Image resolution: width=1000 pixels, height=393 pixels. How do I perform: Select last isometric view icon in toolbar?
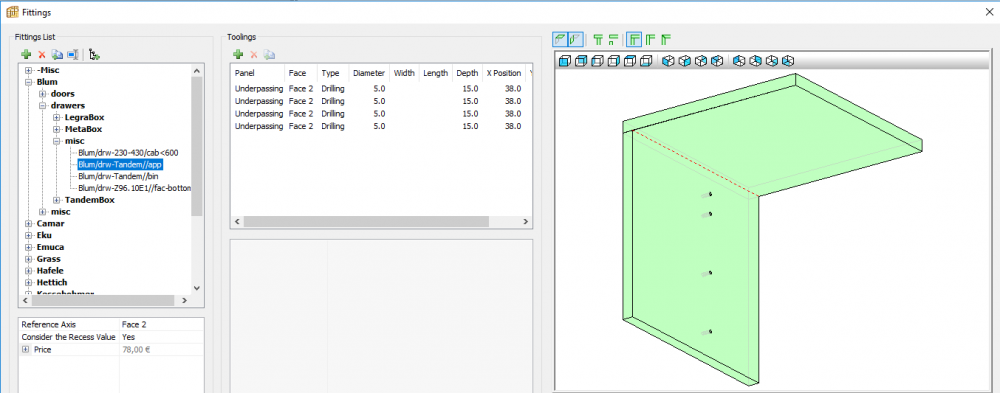pos(788,61)
